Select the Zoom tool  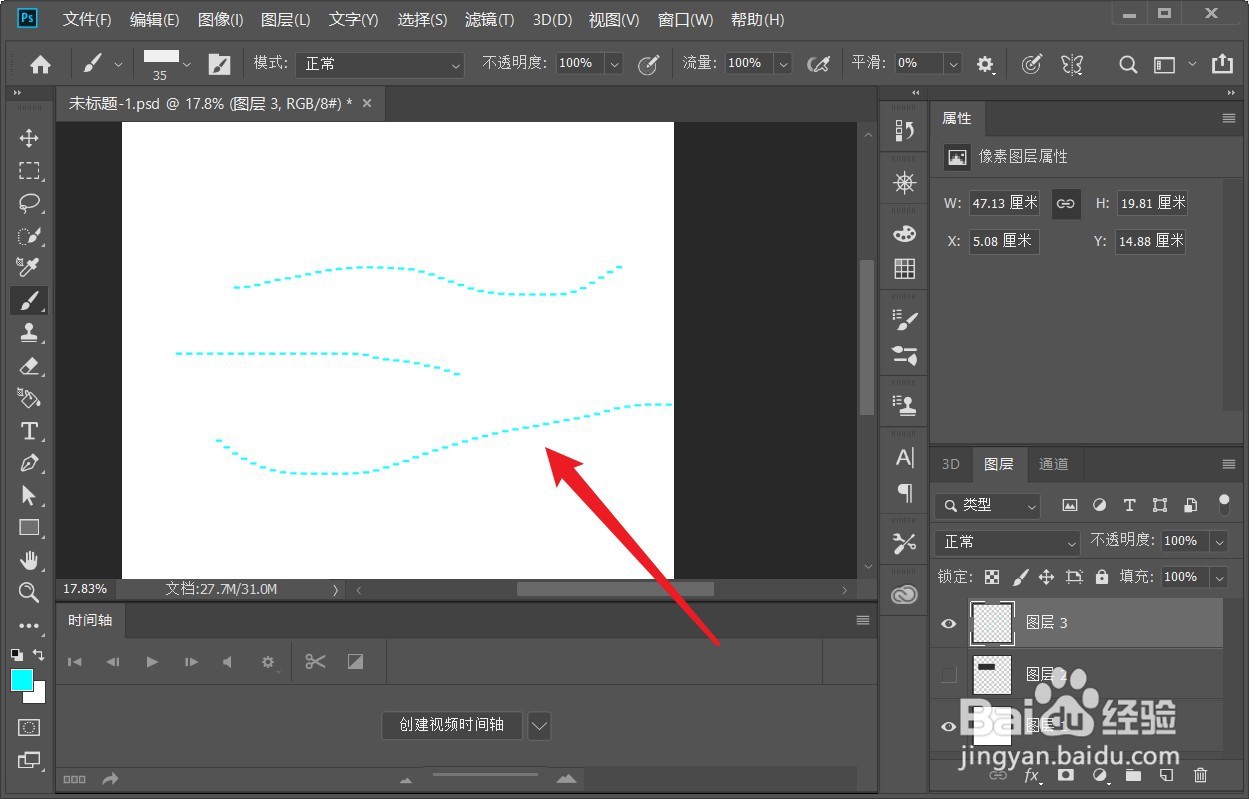click(29, 593)
